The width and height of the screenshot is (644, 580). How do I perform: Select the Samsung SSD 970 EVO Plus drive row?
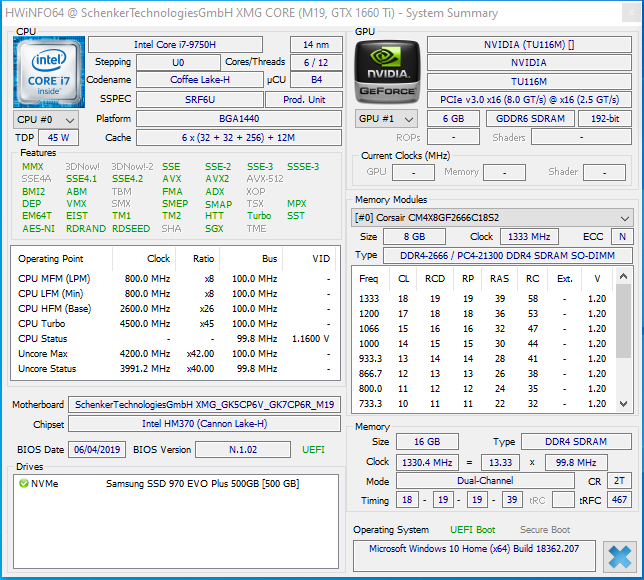point(176,483)
